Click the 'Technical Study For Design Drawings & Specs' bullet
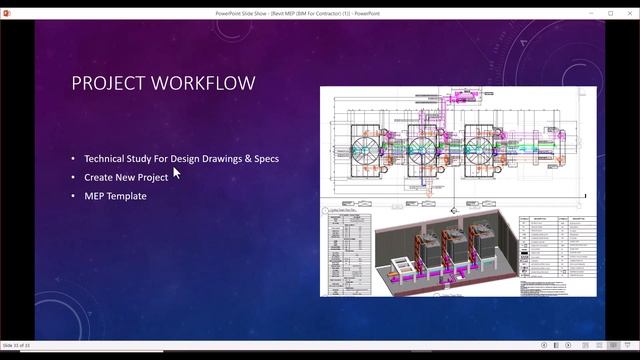 pos(182,159)
